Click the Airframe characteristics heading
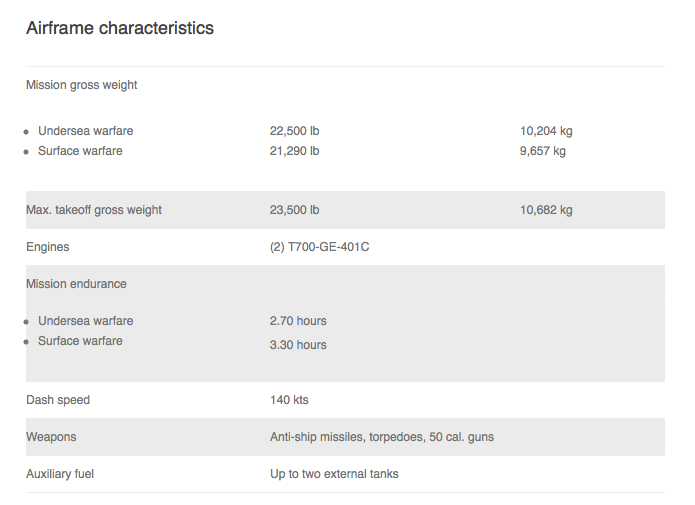Image resolution: width=695 pixels, height=505 pixels. point(120,28)
